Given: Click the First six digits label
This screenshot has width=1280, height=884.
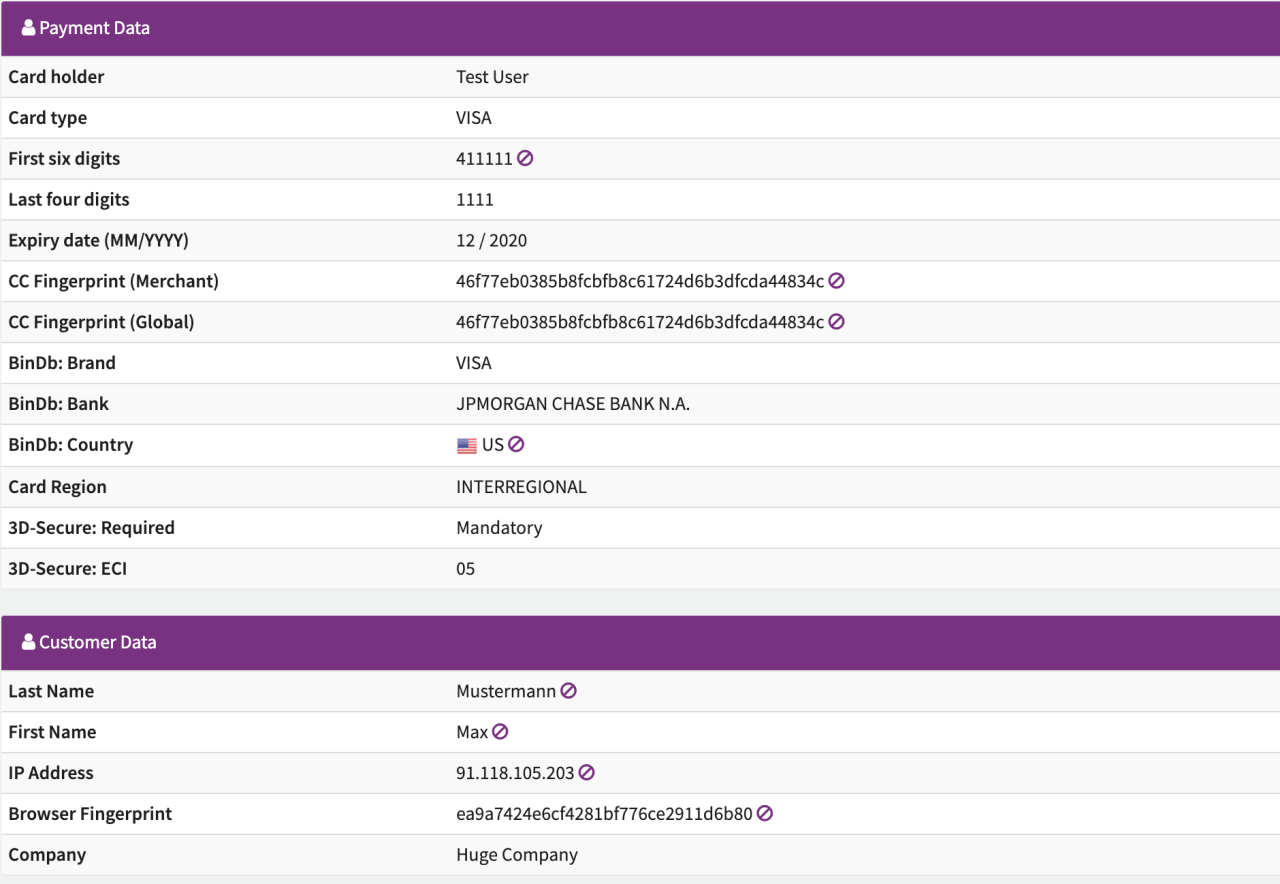Looking at the screenshot, I should [64, 159].
